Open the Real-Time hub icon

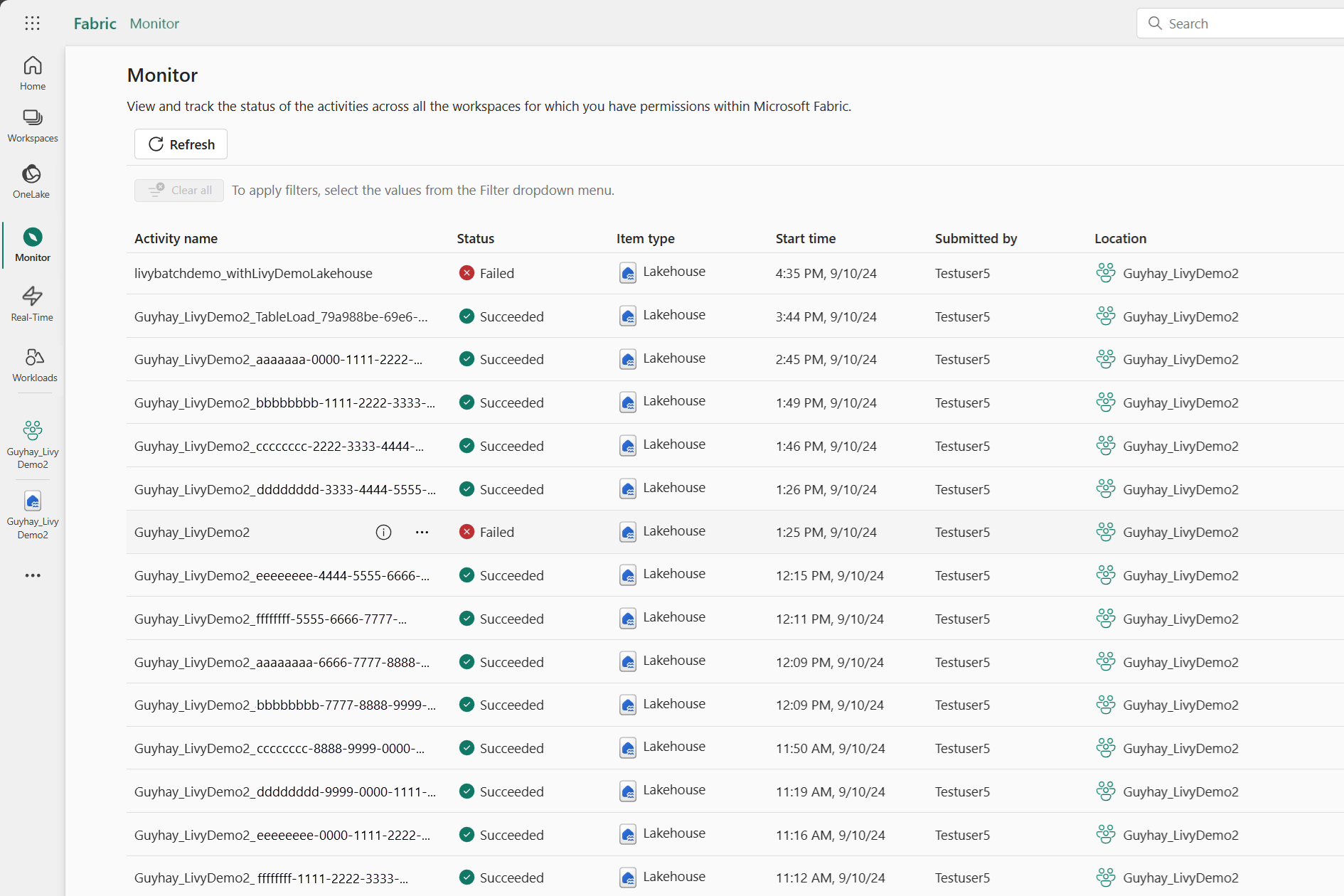pyautogui.click(x=32, y=304)
